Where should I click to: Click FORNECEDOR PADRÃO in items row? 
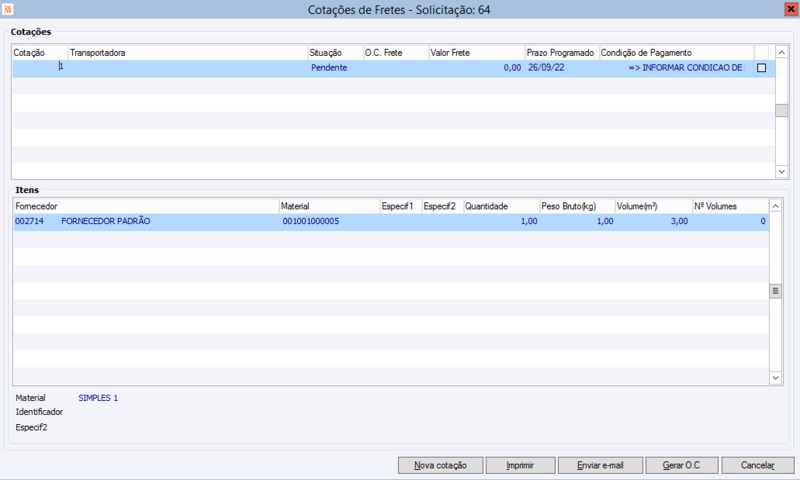(106, 221)
